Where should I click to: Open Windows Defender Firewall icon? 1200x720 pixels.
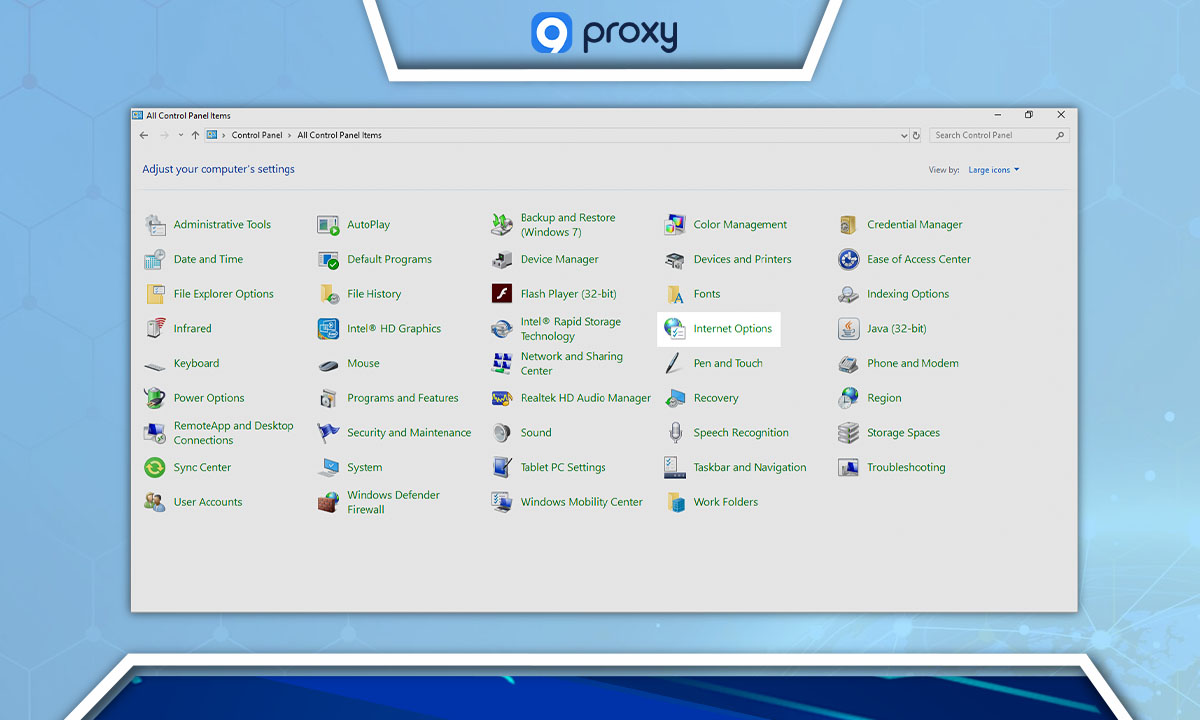pos(328,502)
